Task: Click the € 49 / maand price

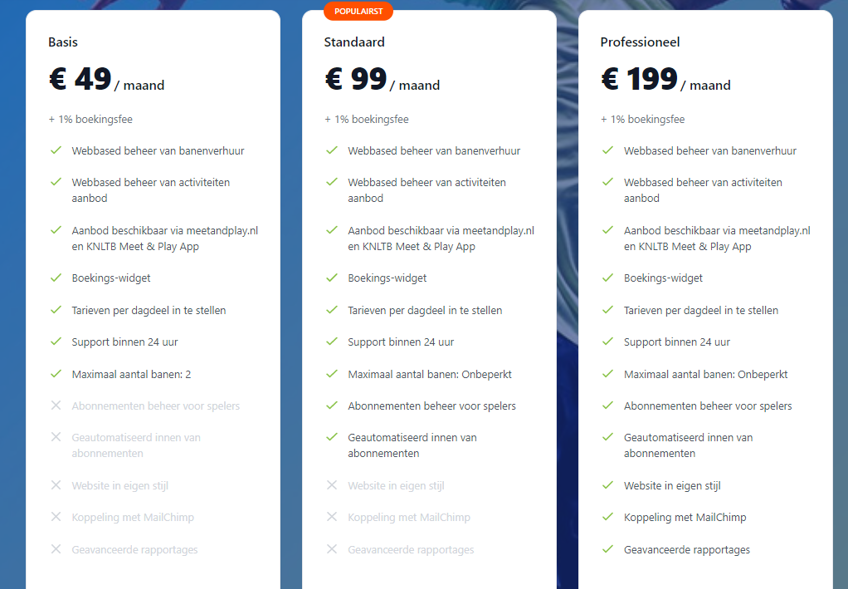Action: tap(107, 80)
